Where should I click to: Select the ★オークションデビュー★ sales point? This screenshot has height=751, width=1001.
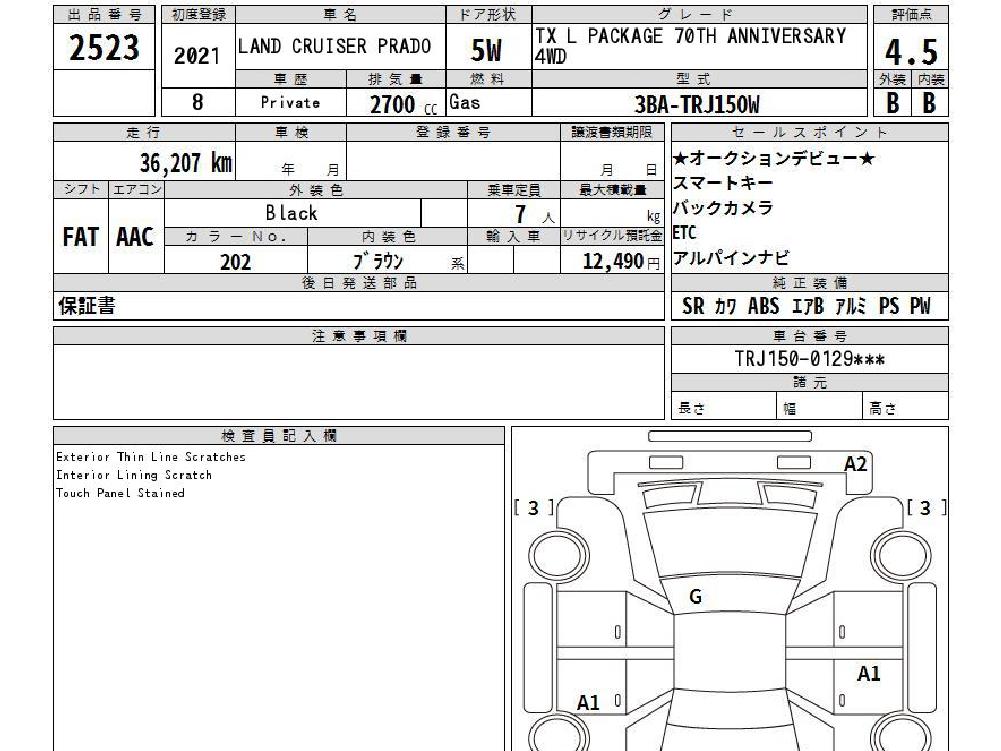(x=774, y=158)
